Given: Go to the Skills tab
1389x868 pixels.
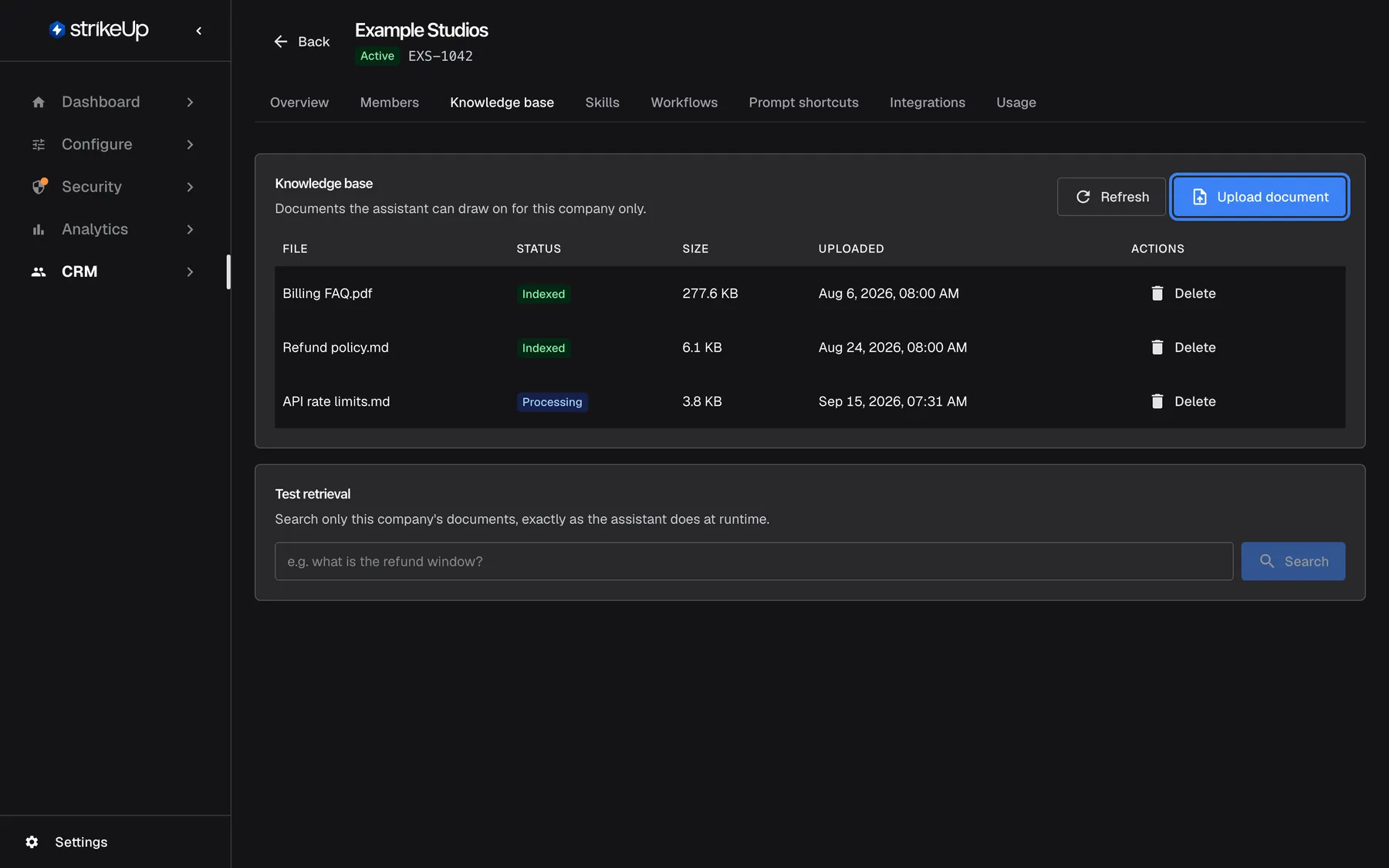Looking at the screenshot, I should click(603, 103).
